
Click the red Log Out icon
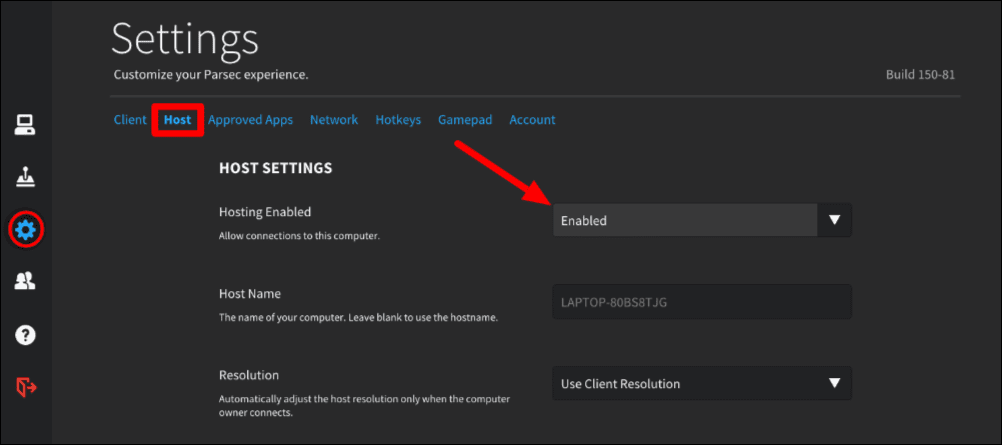26,387
